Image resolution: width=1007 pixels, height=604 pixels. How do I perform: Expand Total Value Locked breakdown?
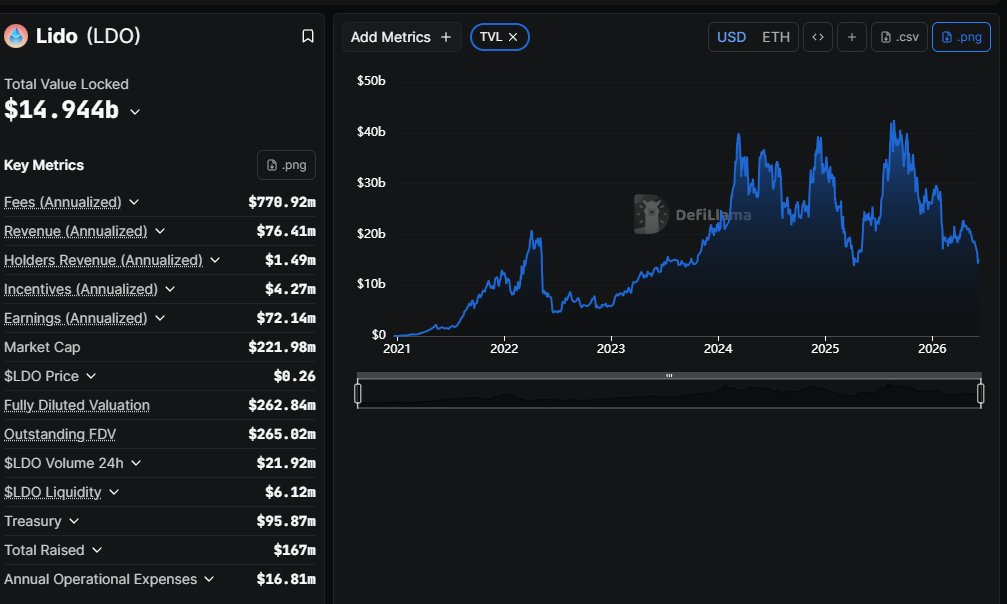(x=135, y=112)
